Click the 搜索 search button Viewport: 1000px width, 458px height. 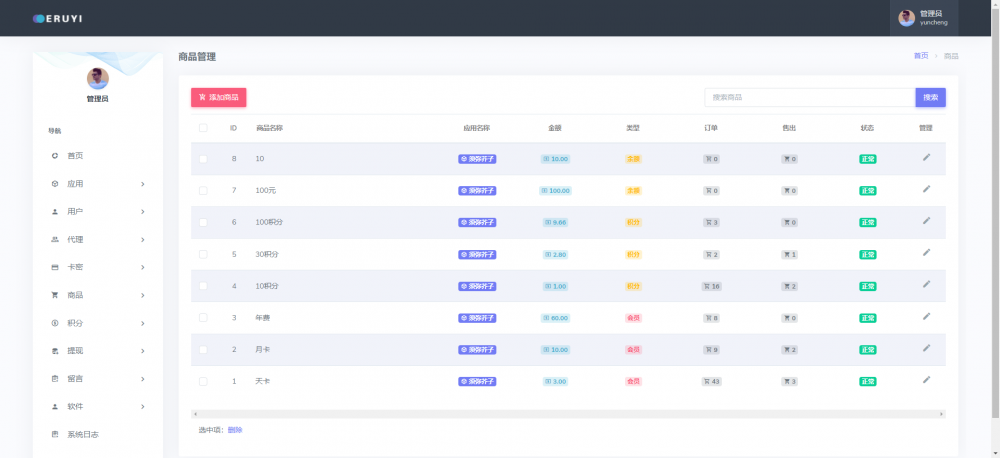930,97
